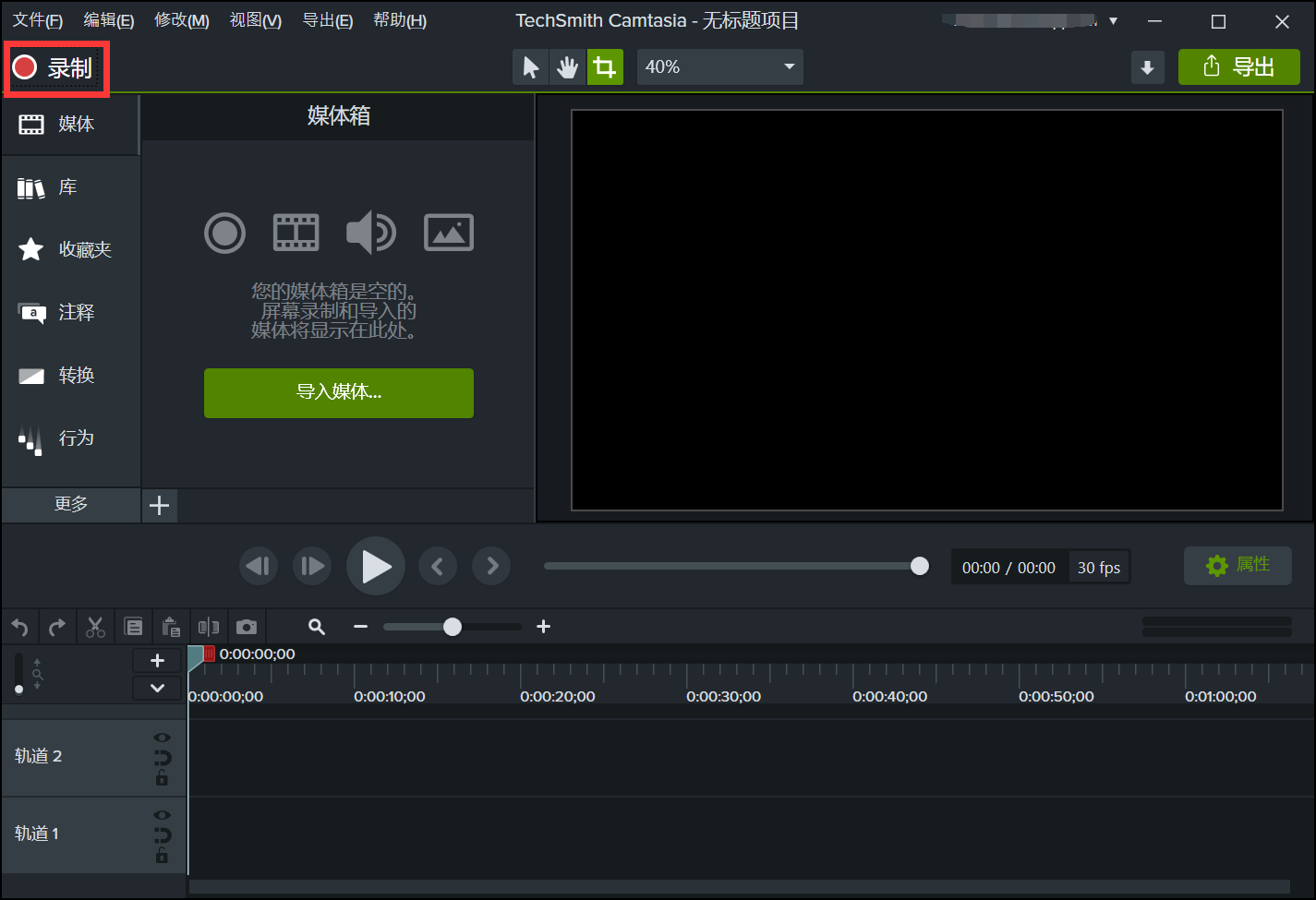Screen dimensions: 1316x900
Task: Click the timeline zoom in plus button
Action: [x=543, y=627]
